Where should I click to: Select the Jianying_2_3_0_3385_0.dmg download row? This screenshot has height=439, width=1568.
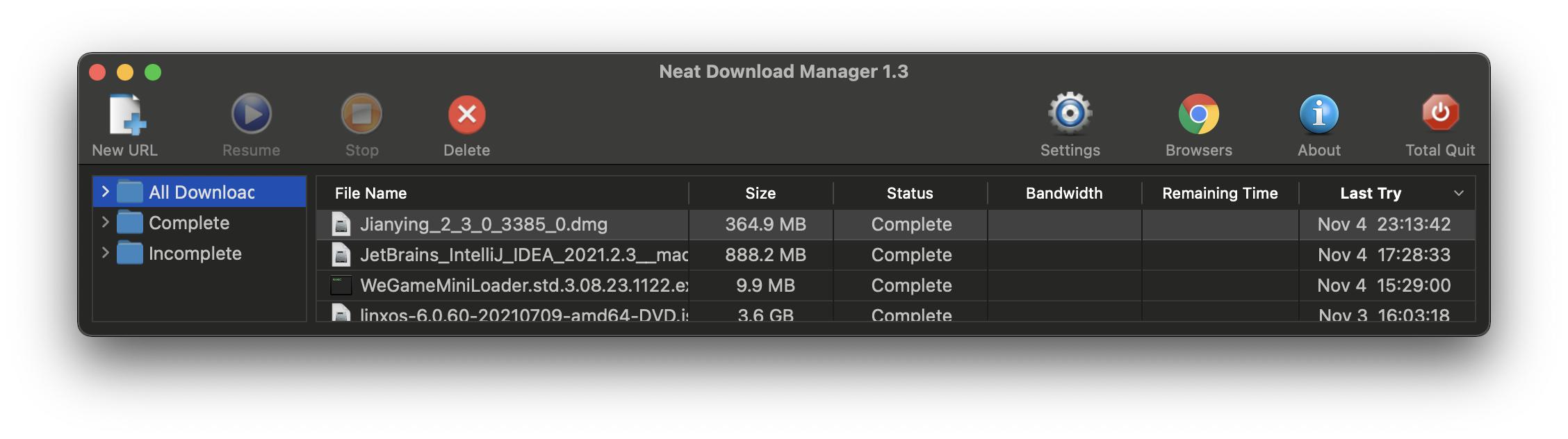click(x=484, y=224)
